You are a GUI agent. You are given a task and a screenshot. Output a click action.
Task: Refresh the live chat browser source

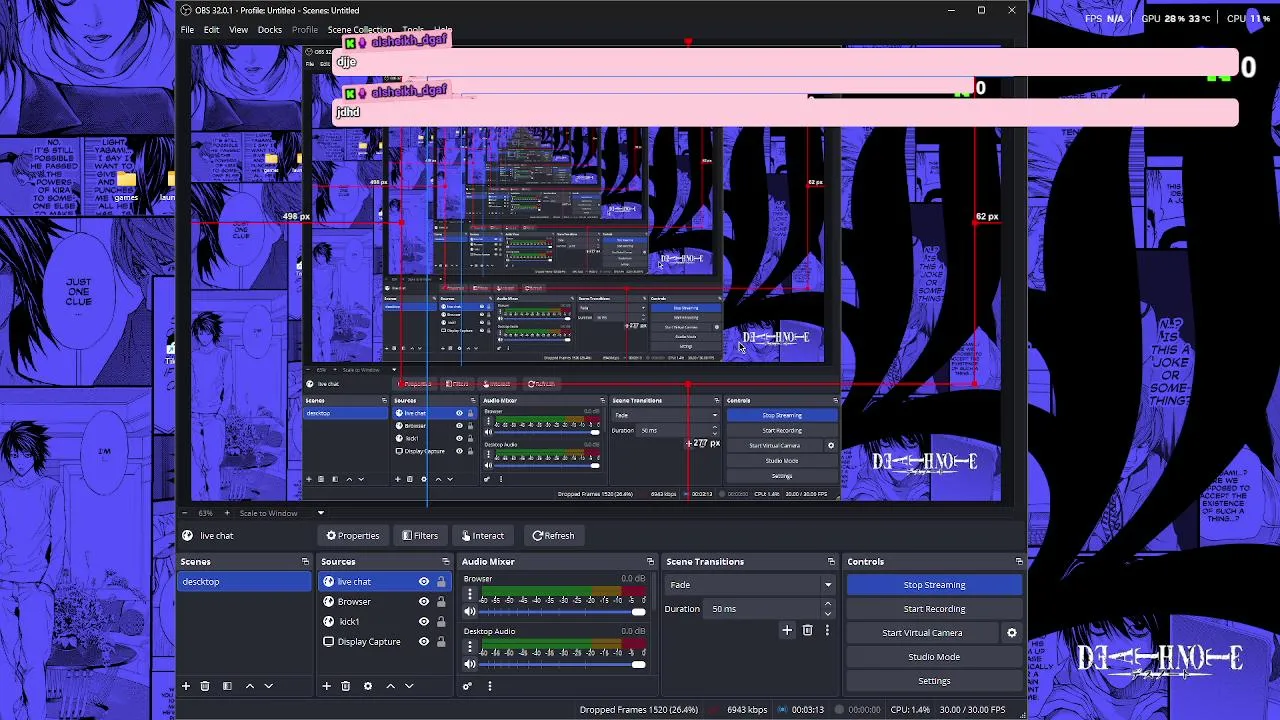pyautogui.click(x=553, y=536)
